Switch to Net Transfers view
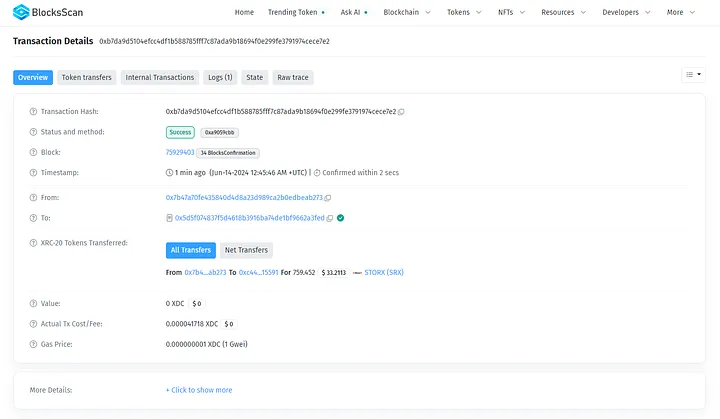Screen dimensions: 720x419 tap(245, 250)
